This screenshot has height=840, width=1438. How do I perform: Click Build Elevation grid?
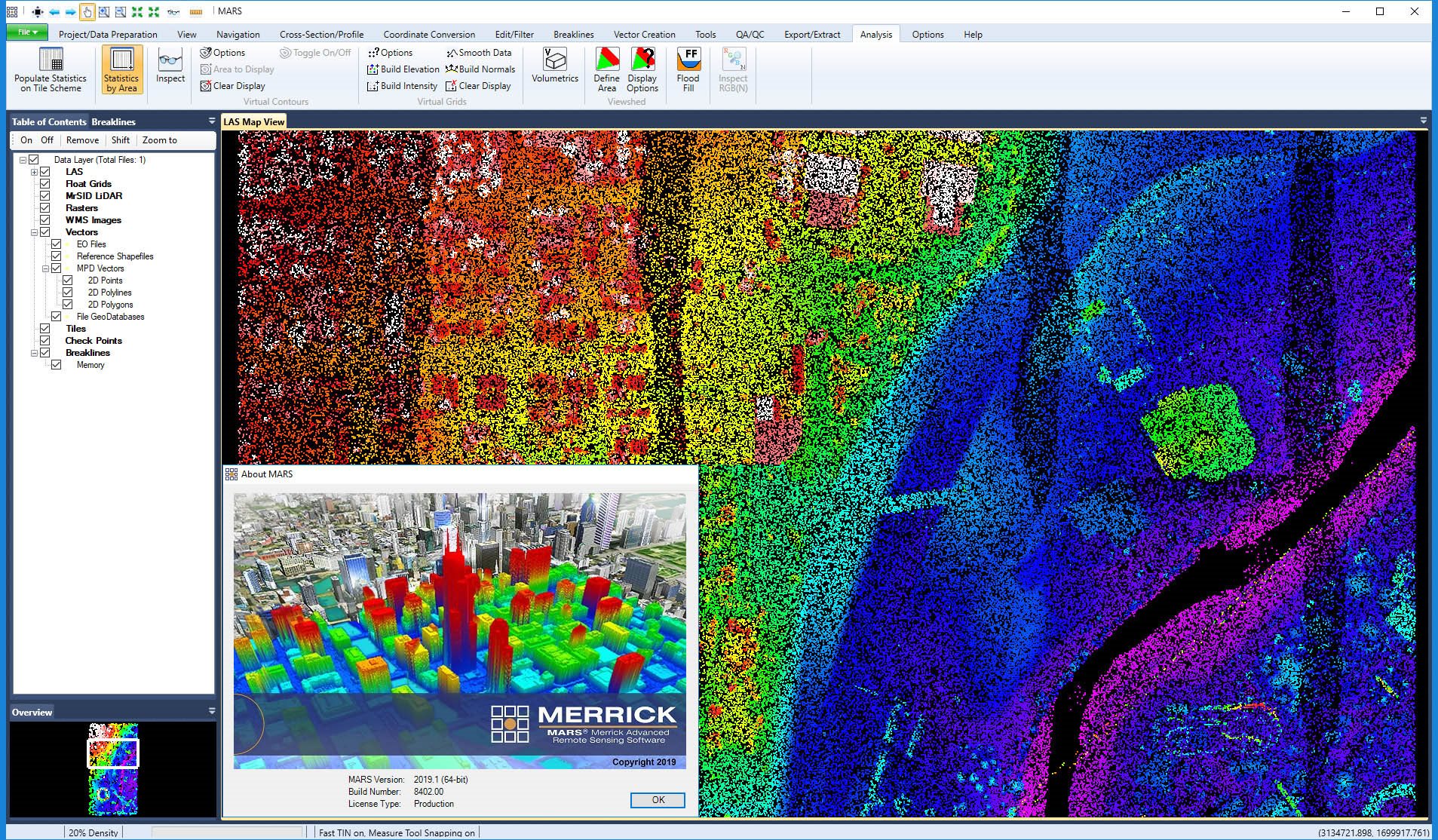click(403, 69)
